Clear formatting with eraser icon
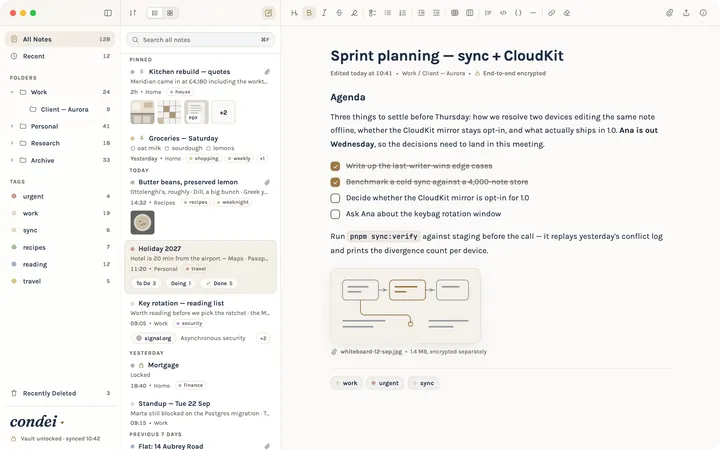This screenshot has width=720, height=450. 567,13
